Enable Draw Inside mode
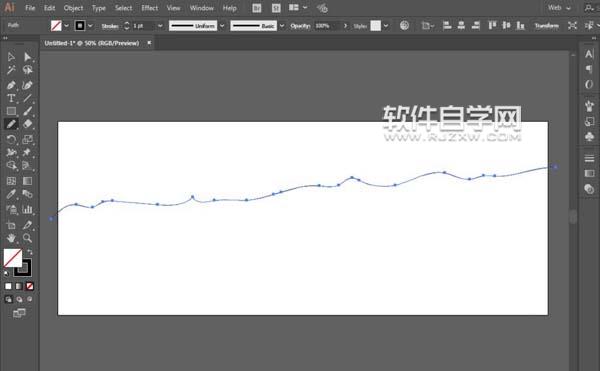600x371 pixels. click(29, 299)
